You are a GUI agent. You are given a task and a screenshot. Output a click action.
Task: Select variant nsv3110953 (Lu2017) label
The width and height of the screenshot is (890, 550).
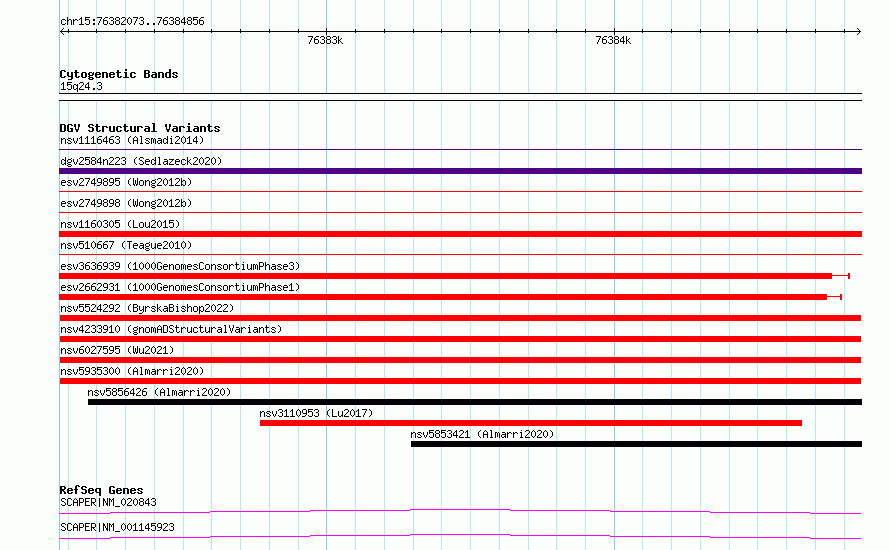coord(316,413)
